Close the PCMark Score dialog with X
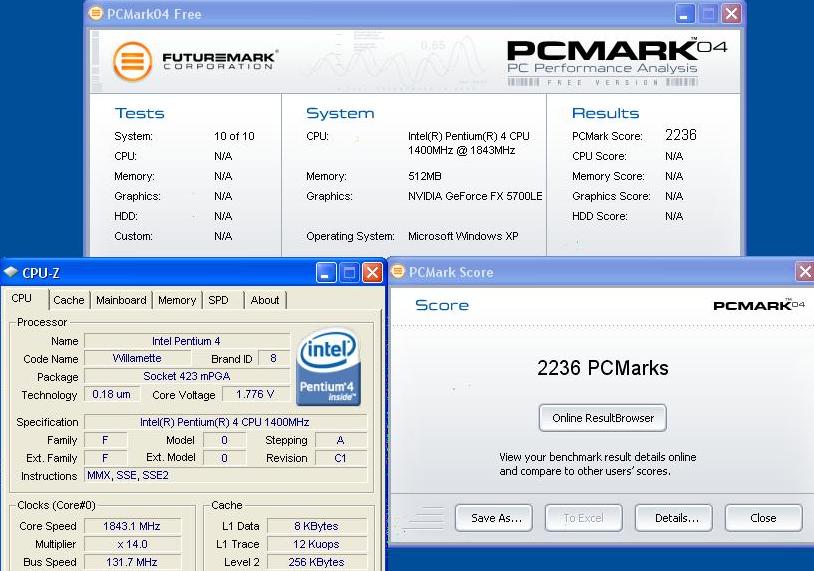Viewport: 814px width, 571px height. point(805,271)
